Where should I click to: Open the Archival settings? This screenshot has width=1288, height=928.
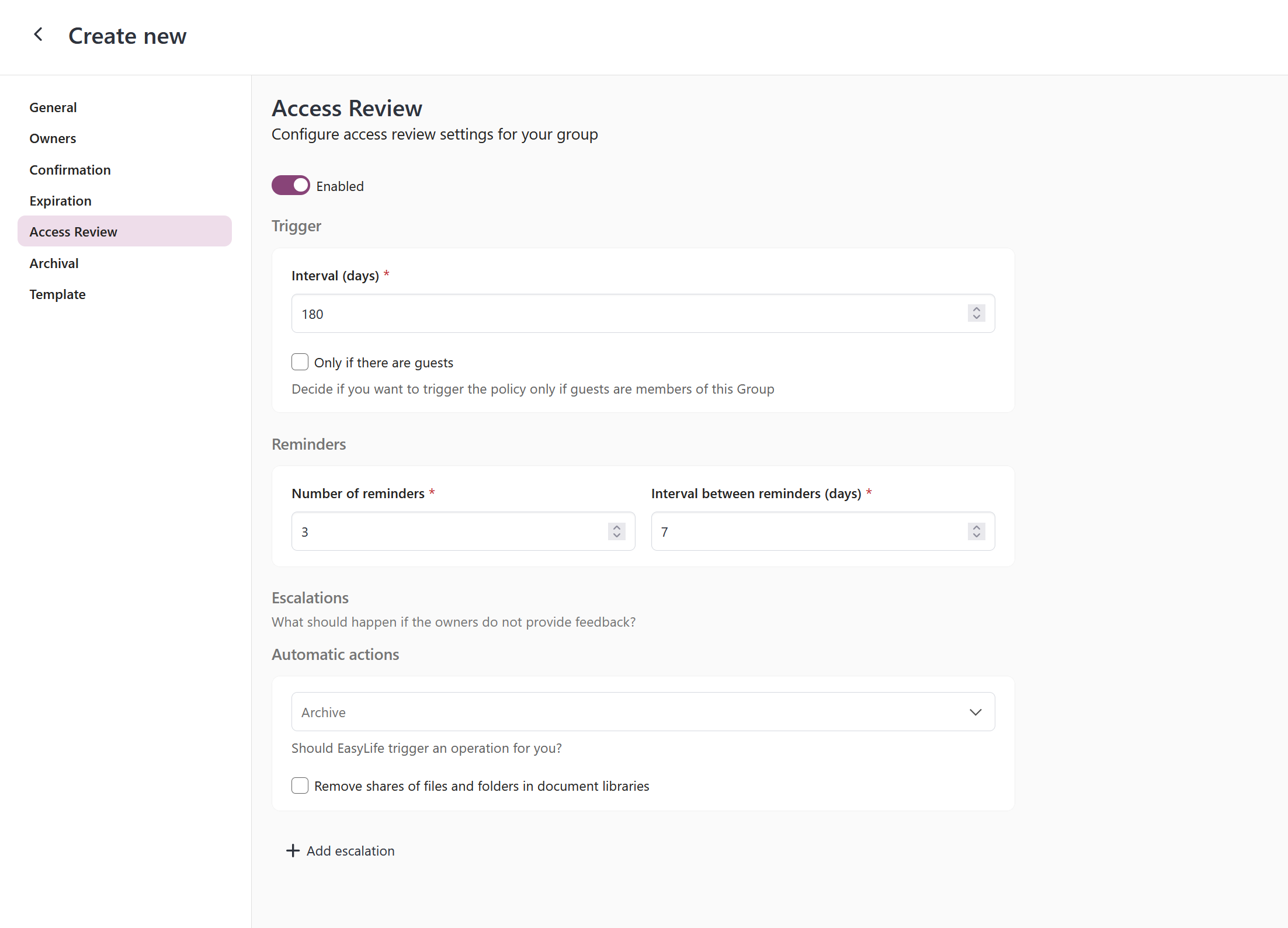pyautogui.click(x=54, y=263)
